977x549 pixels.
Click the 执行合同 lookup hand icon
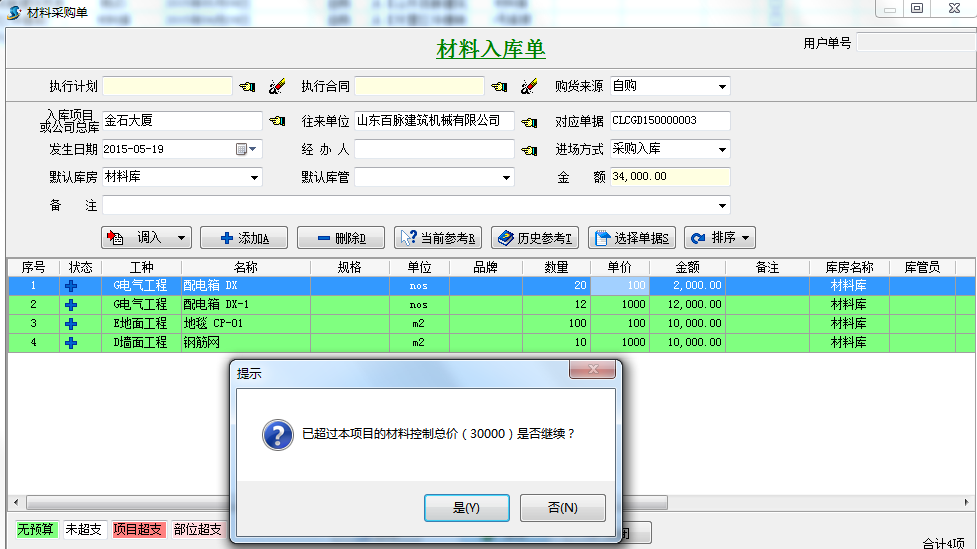tap(499, 87)
